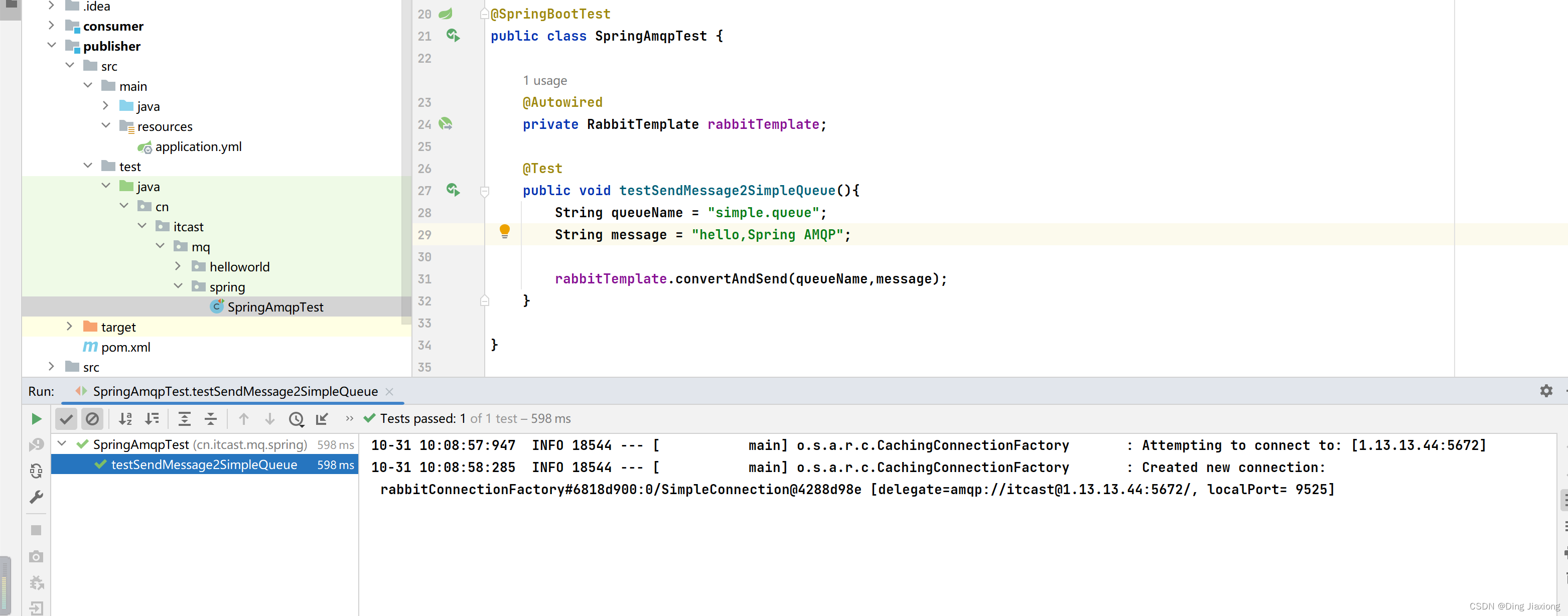Click RabbitTemplate type on line 24
The image size is (1568, 616).
pyautogui.click(x=642, y=124)
